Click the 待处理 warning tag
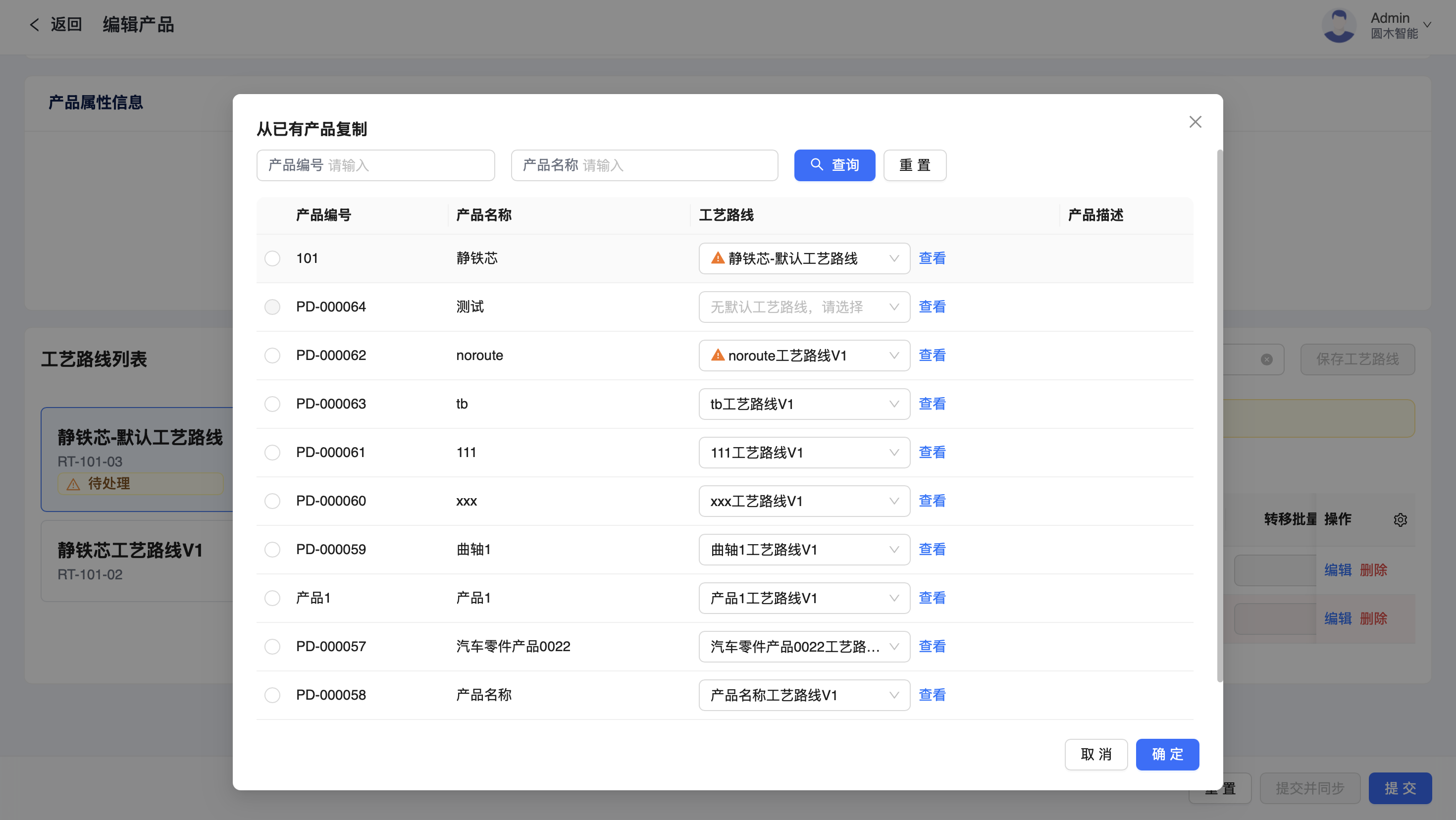This screenshot has width=1456, height=820. coord(140,484)
